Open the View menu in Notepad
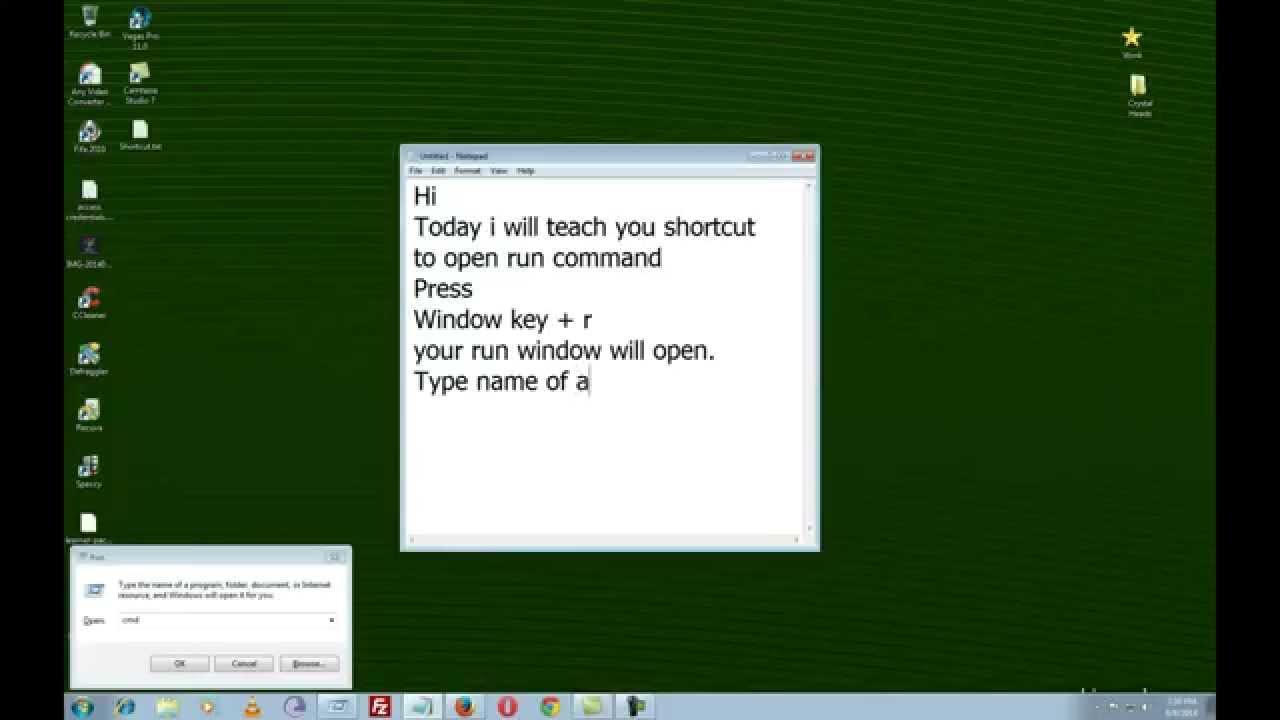 pos(499,171)
